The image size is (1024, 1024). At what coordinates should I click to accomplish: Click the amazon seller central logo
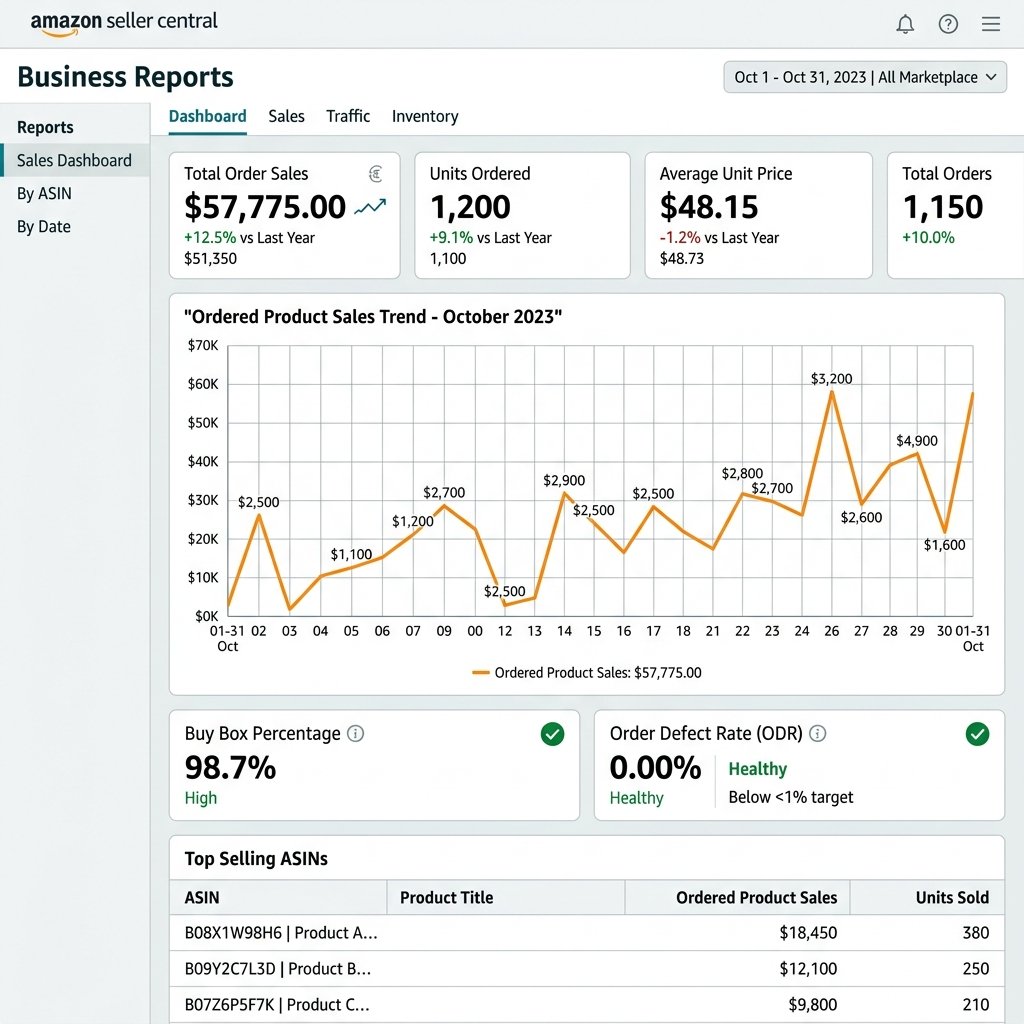pyautogui.click(x=124, y=23)
